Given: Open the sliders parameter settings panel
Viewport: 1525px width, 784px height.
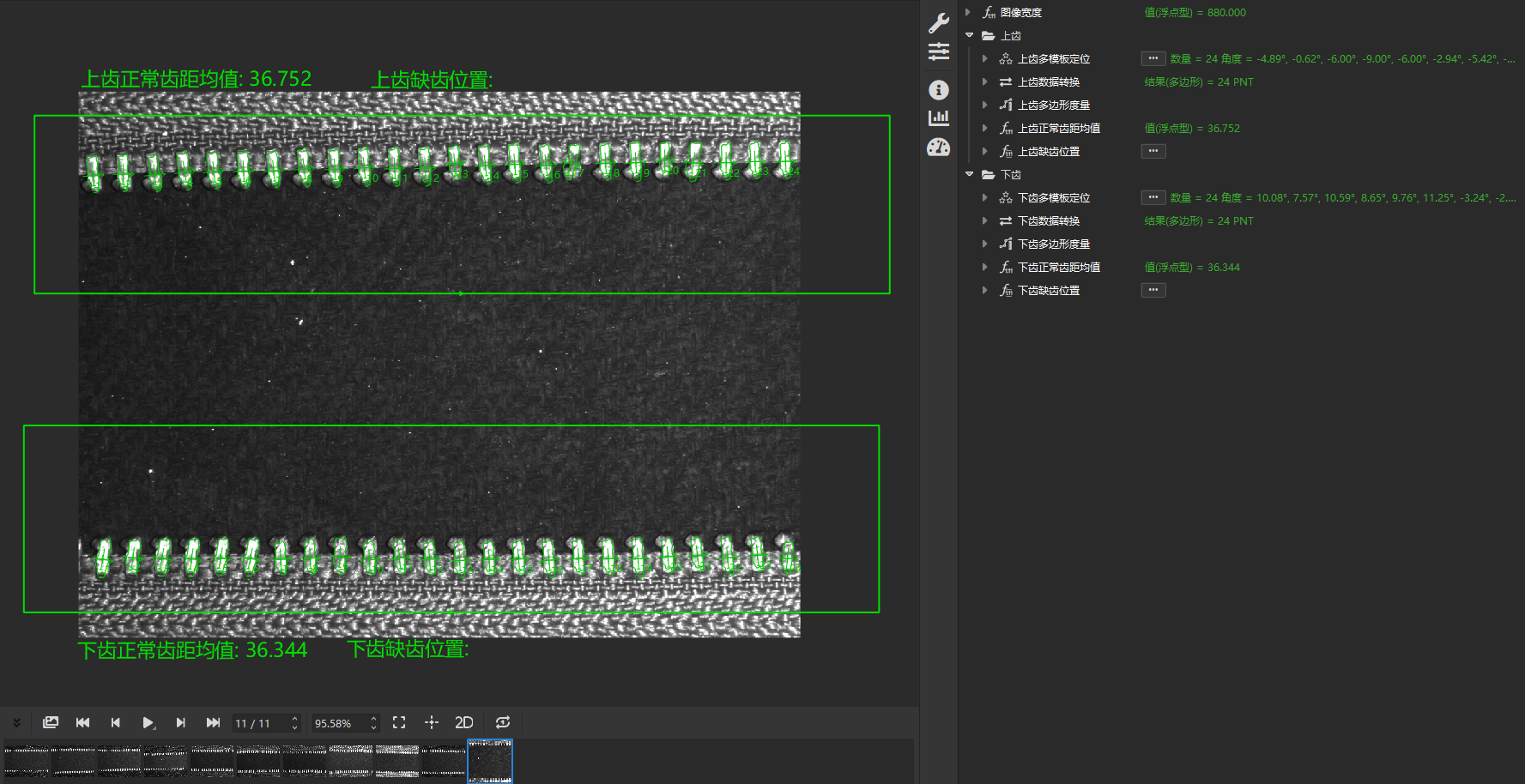Looking at the screenshot, I should [939, 52].
